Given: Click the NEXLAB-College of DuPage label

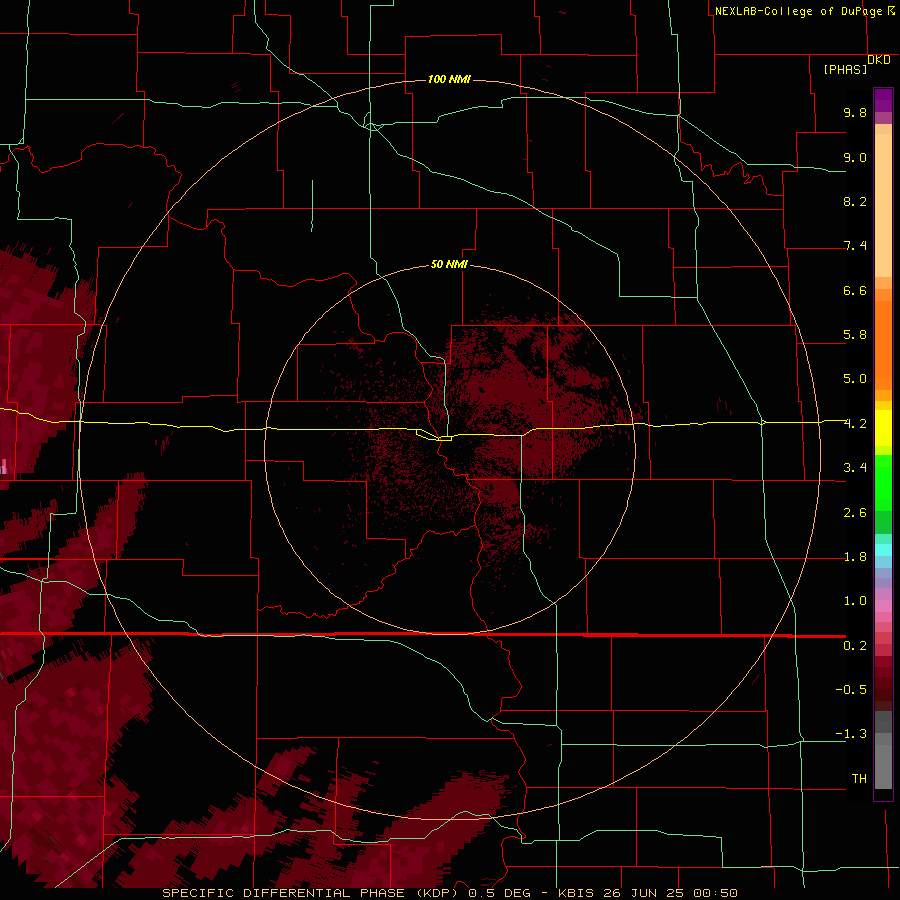Looking at the screenshot, I should coord(799,11).
